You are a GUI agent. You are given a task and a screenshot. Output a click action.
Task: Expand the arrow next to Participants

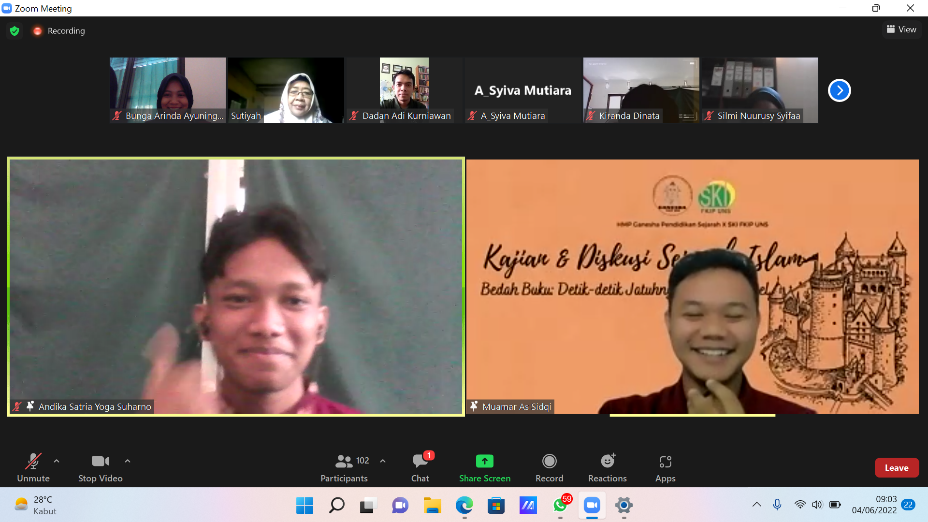382,461
